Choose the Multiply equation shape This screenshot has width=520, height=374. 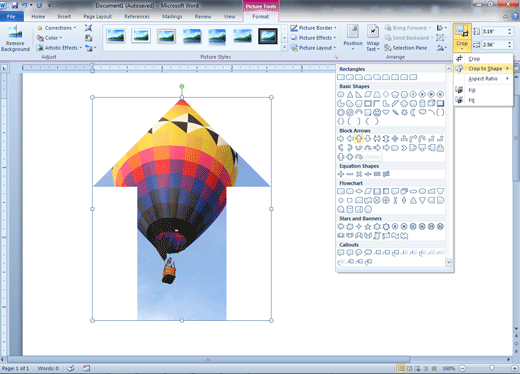click(359, 174)
